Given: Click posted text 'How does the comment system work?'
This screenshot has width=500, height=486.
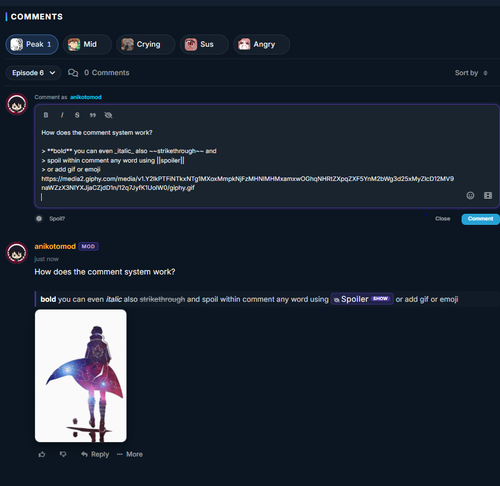Looking at the screenshot, I should tap(105, 272).
